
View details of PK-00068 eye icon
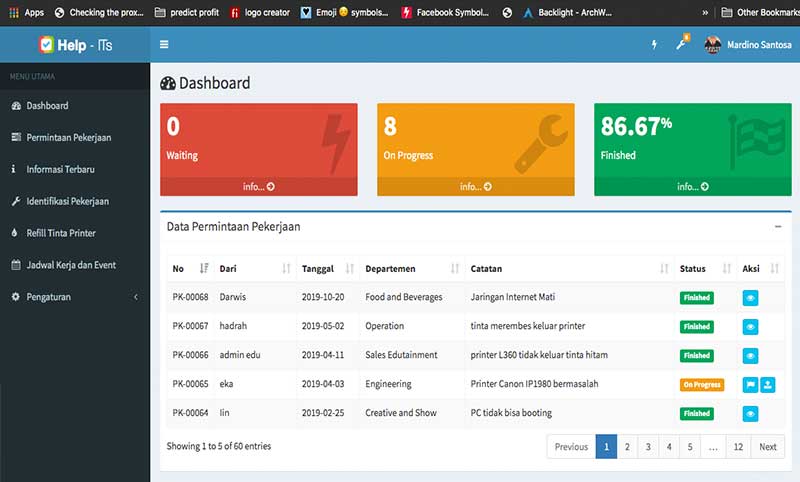coord(750,298)
